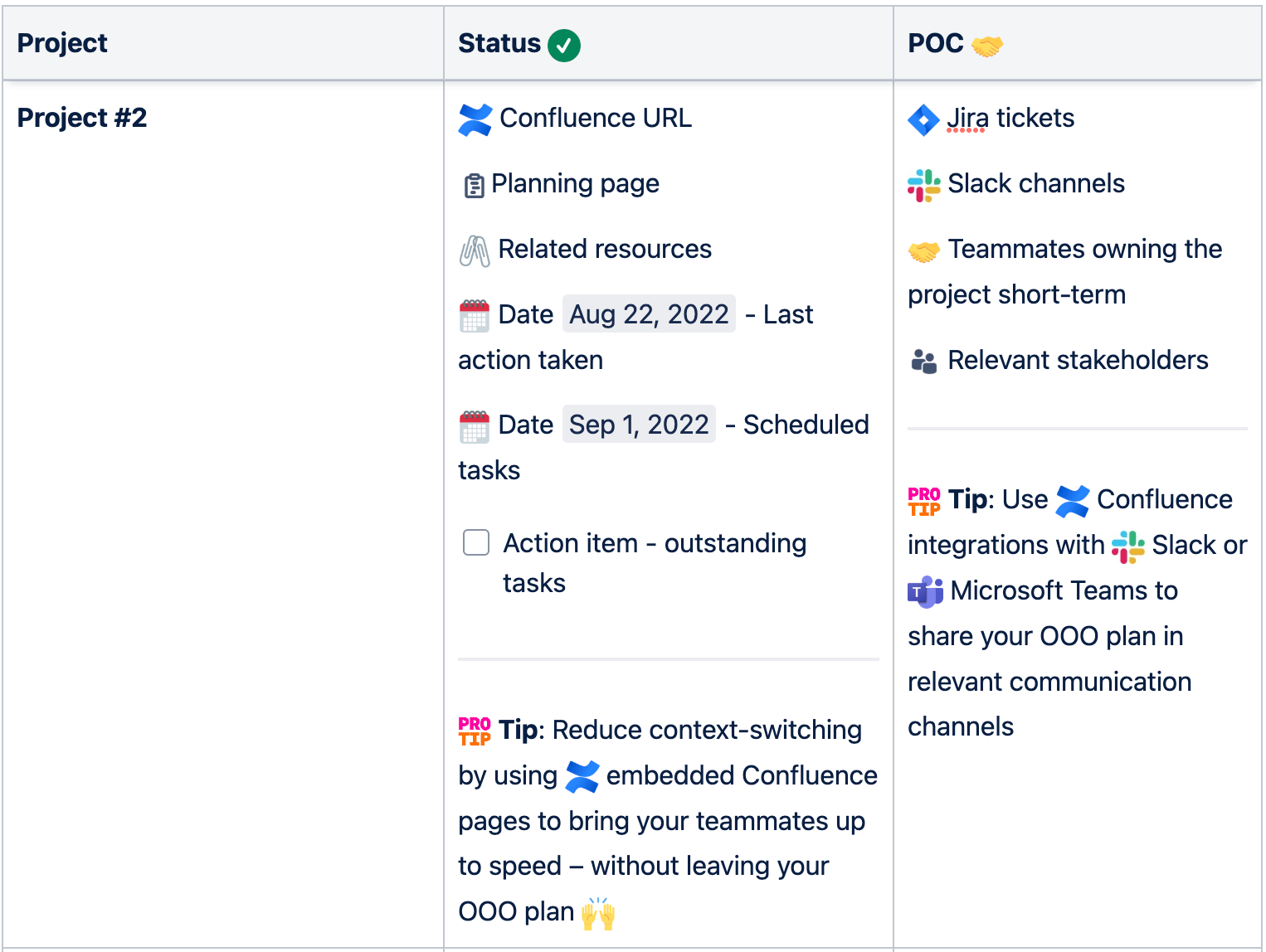Image resolution: width=1266 pixels, height=952 pixels.
Task: Click the Slack logo beside Slack channels
Action: pos(923,186)
